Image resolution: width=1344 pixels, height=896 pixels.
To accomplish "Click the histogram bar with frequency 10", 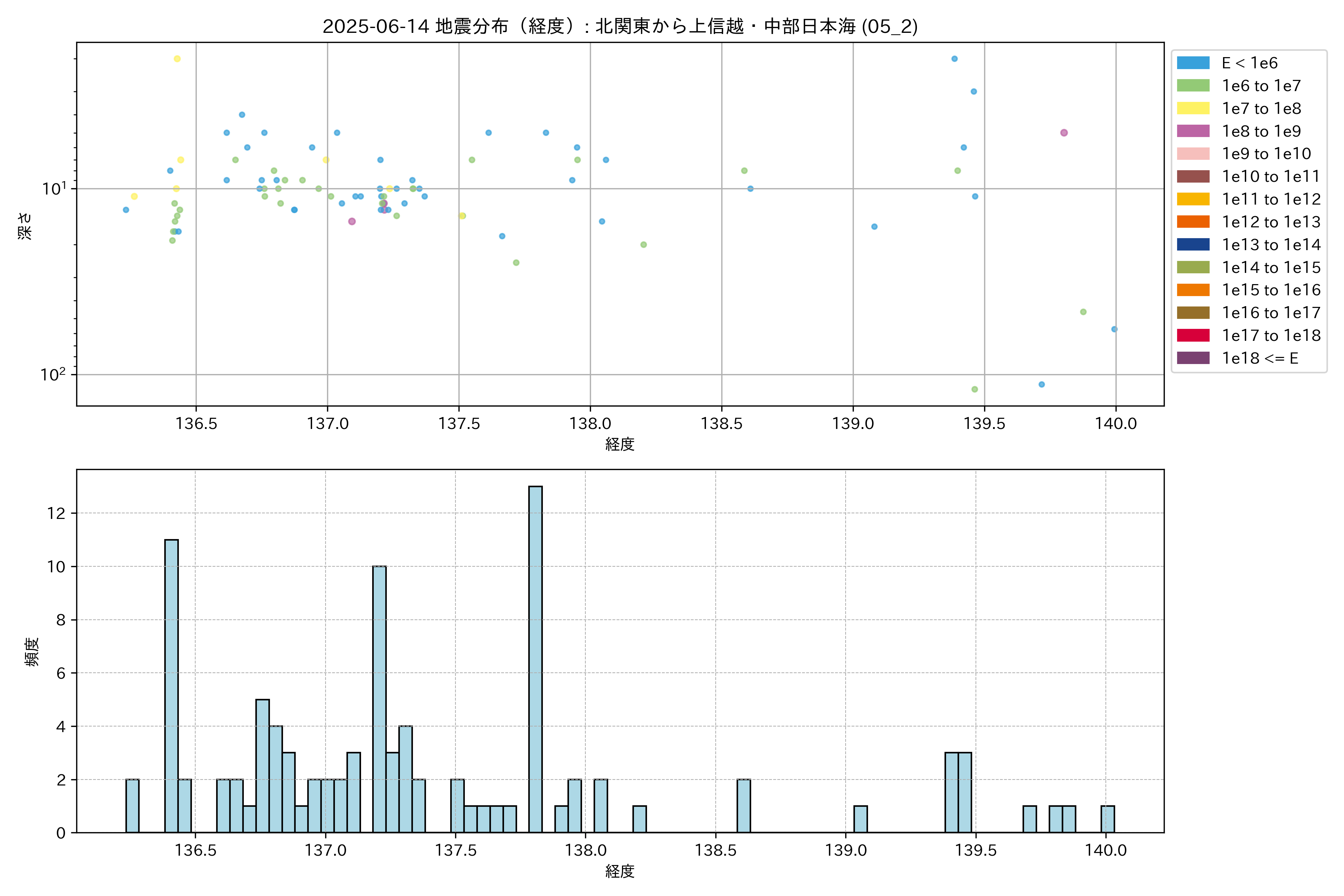I will pyautogui.click(x=379, y=699).
